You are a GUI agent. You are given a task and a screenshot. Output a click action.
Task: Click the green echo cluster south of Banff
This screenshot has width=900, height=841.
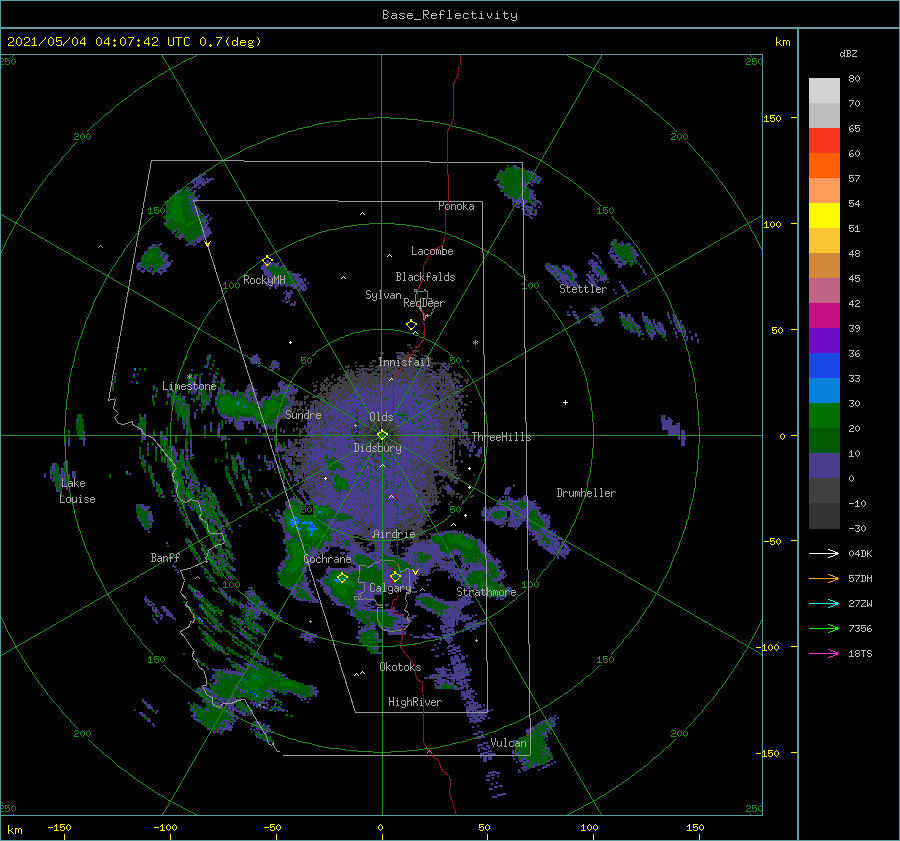coord(253,686)
